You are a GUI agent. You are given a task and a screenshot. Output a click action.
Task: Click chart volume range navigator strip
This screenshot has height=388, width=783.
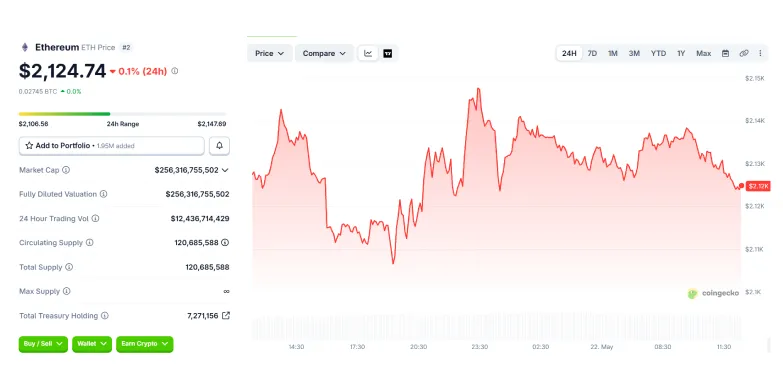point(496,328)
